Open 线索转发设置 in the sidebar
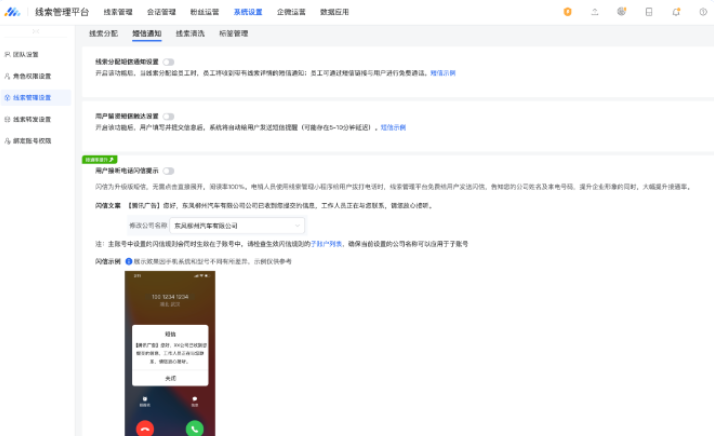Viewport: 714px width, 436px height. coord(36,119)
